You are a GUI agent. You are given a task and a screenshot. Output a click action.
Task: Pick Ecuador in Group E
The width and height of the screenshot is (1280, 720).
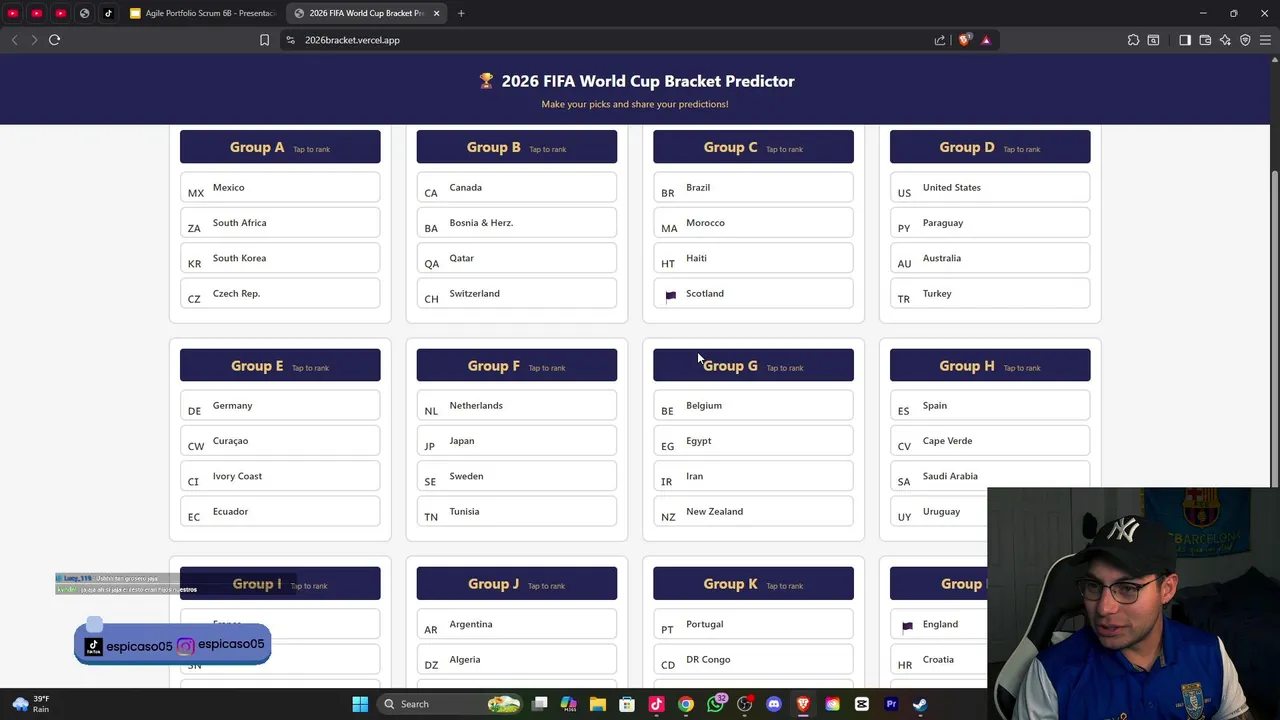pos(280,511)
